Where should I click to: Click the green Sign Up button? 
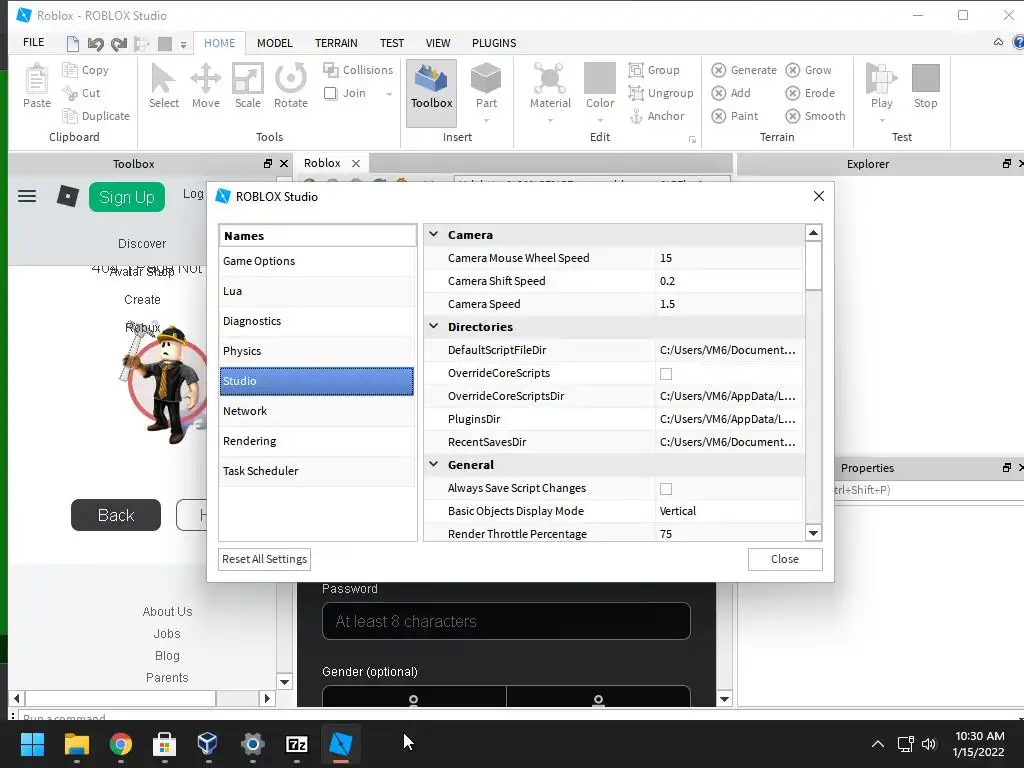(x=127, y=197)
